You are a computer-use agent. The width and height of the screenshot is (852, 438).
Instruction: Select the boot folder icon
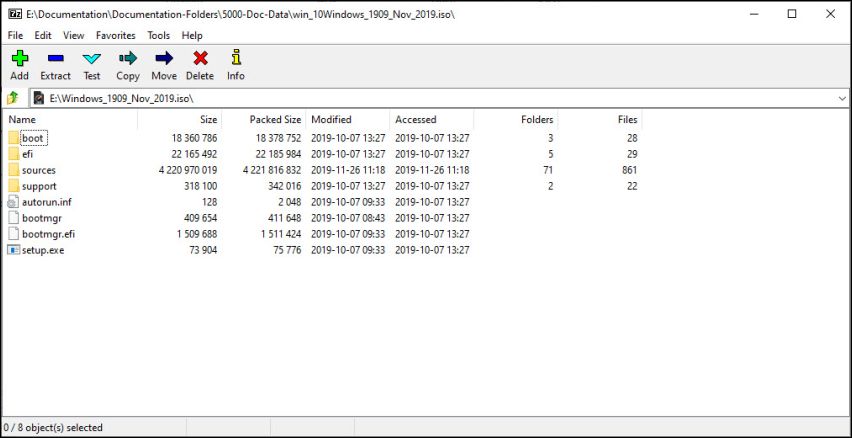tap(14, 138)
